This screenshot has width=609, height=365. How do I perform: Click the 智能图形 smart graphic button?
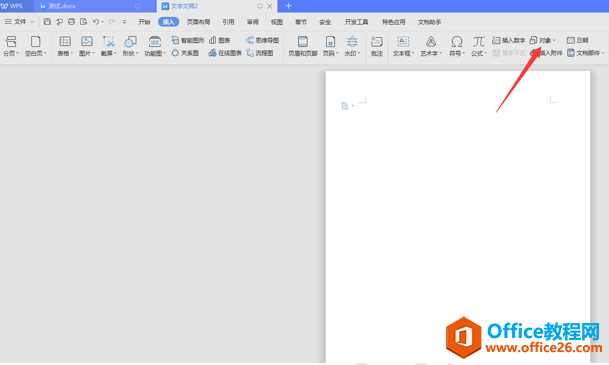click(188, 40)
